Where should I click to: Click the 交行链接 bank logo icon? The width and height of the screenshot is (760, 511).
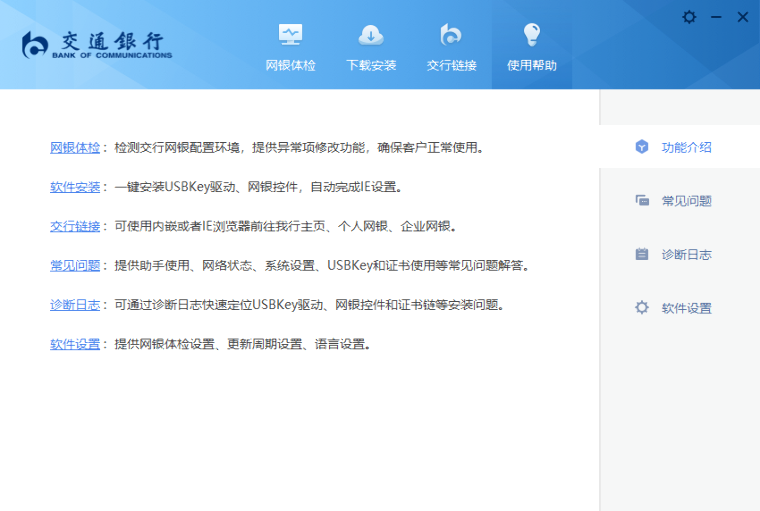click(451, 35)
